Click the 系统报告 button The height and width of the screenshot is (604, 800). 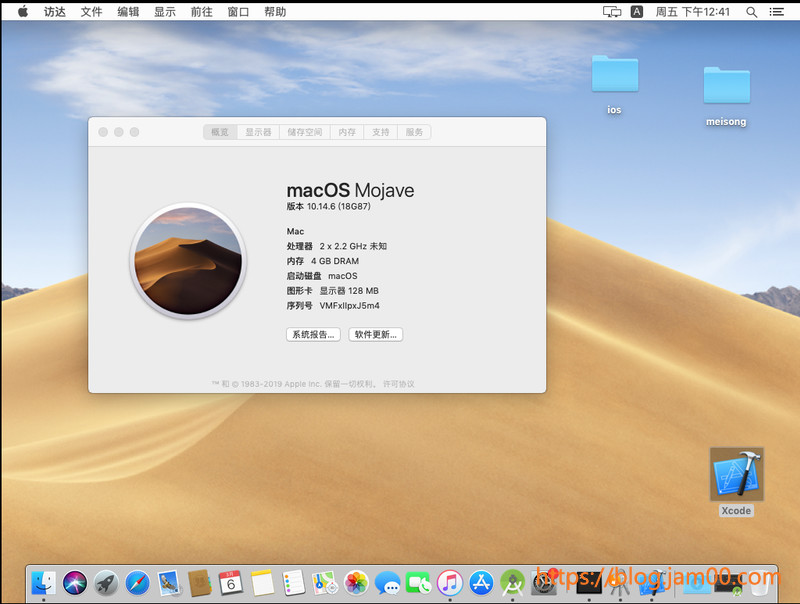(x=313, y=335)
